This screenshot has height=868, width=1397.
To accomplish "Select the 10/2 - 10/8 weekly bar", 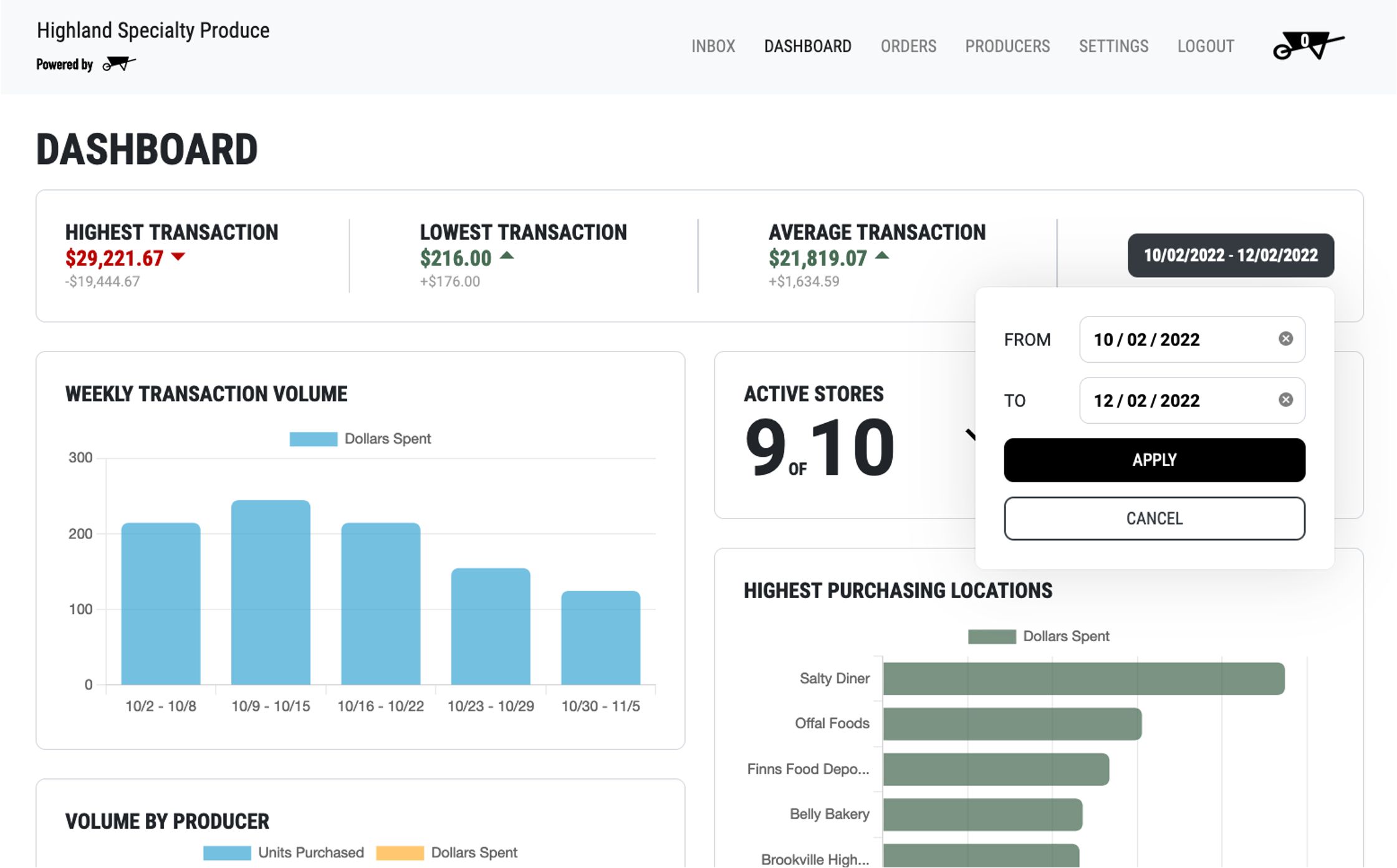I will (x=161, y=603).
